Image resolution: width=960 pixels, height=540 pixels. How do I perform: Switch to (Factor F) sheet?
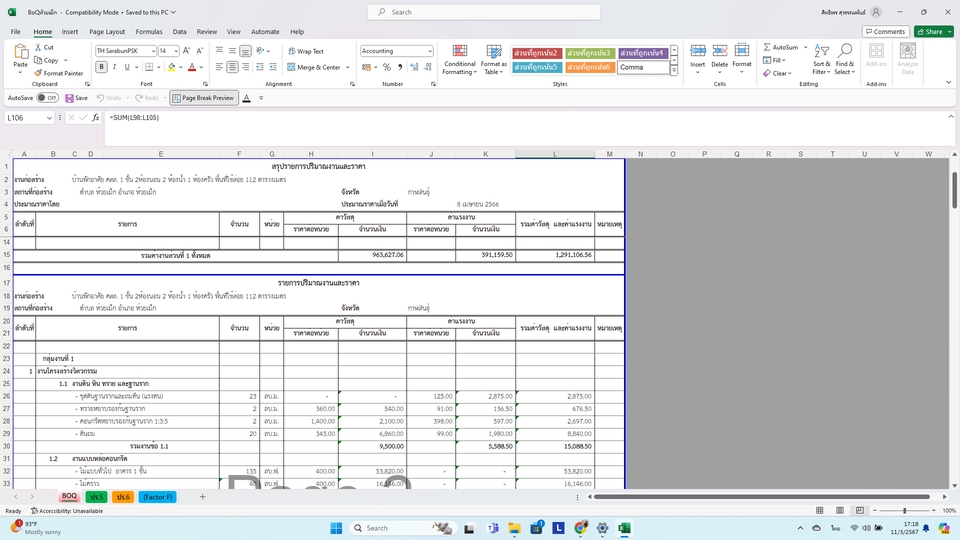[157, 497]
